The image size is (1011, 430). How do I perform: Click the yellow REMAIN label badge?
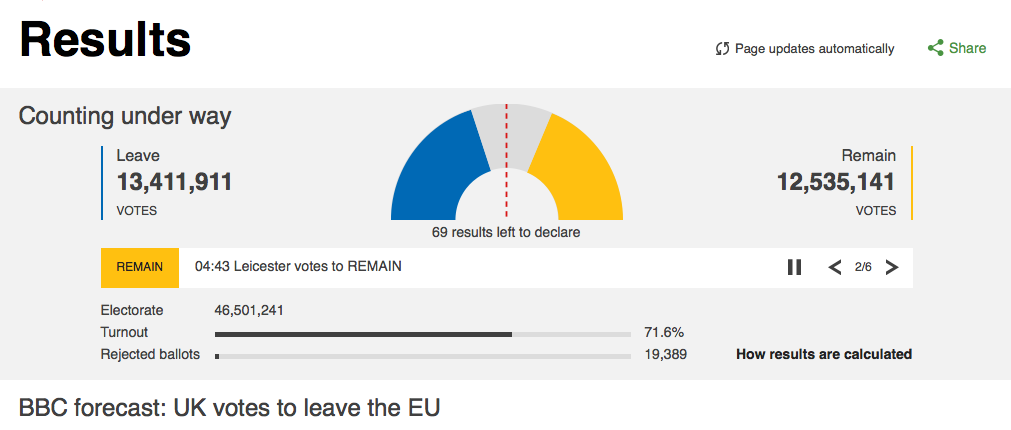coord(140,267)
